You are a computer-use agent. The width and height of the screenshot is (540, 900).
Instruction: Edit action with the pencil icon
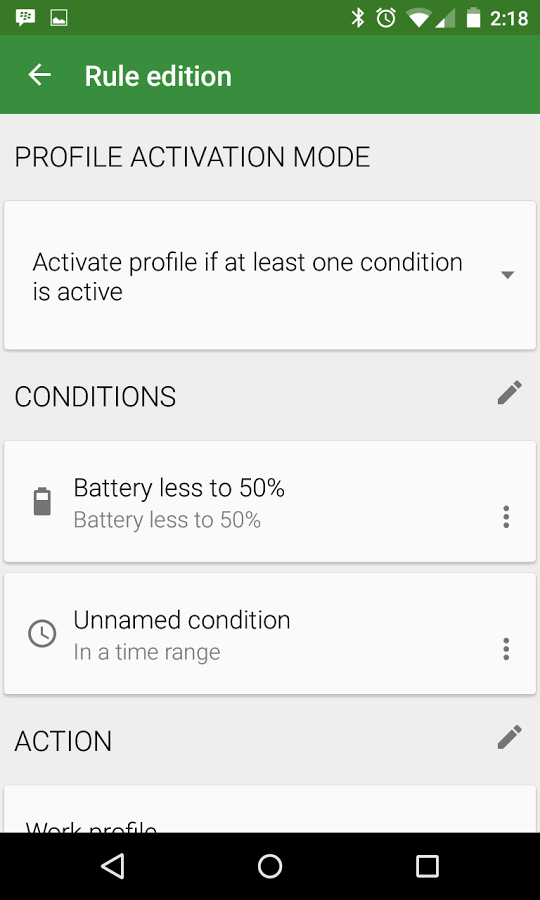[510, 738]
